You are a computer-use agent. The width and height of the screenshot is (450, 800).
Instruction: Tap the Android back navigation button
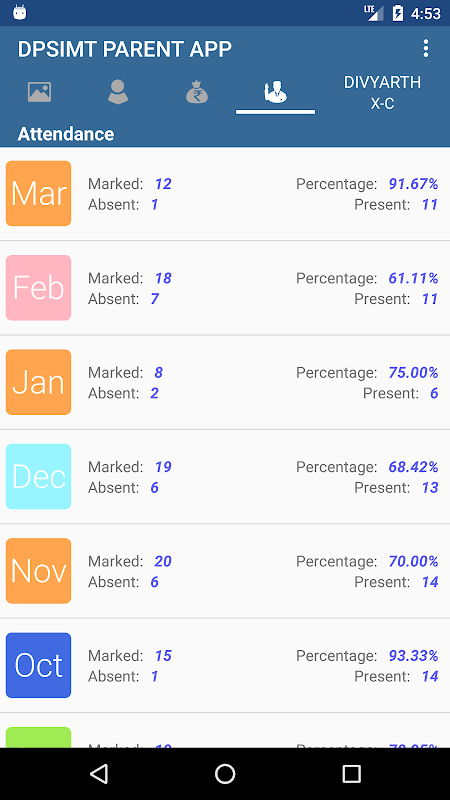[x=98, y=774]
